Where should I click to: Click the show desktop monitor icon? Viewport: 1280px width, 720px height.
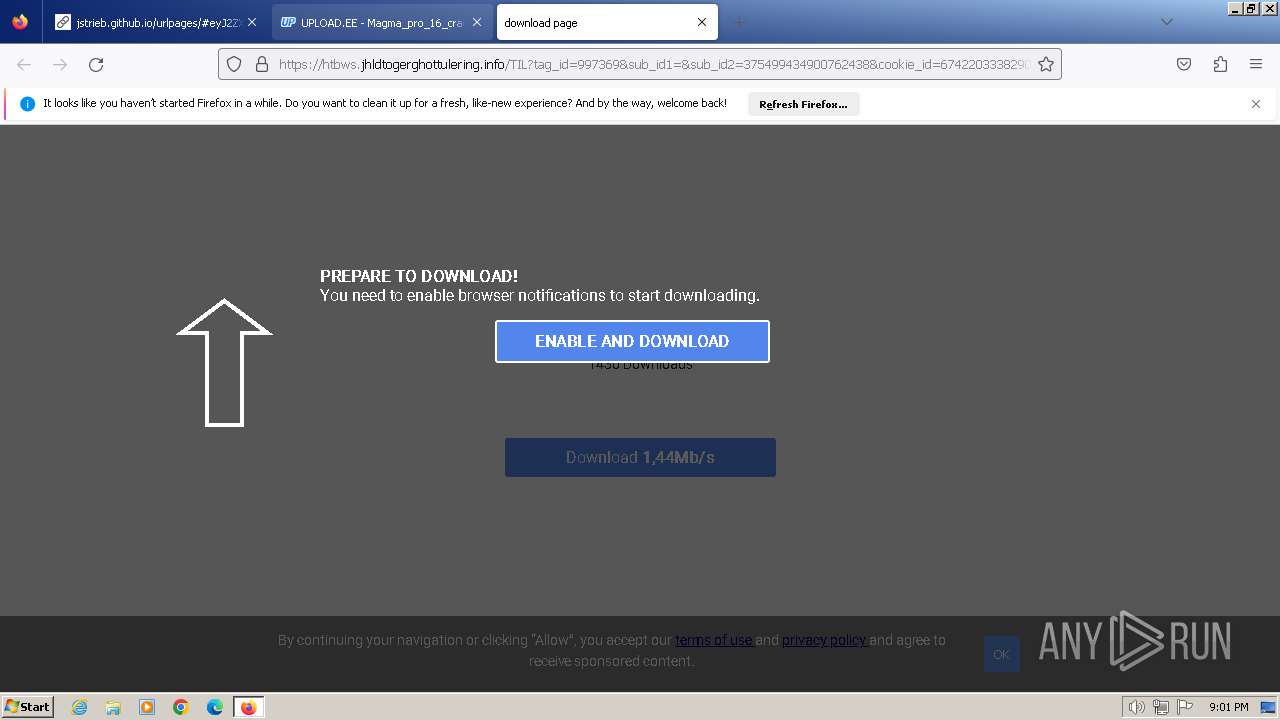[1268, 707]
